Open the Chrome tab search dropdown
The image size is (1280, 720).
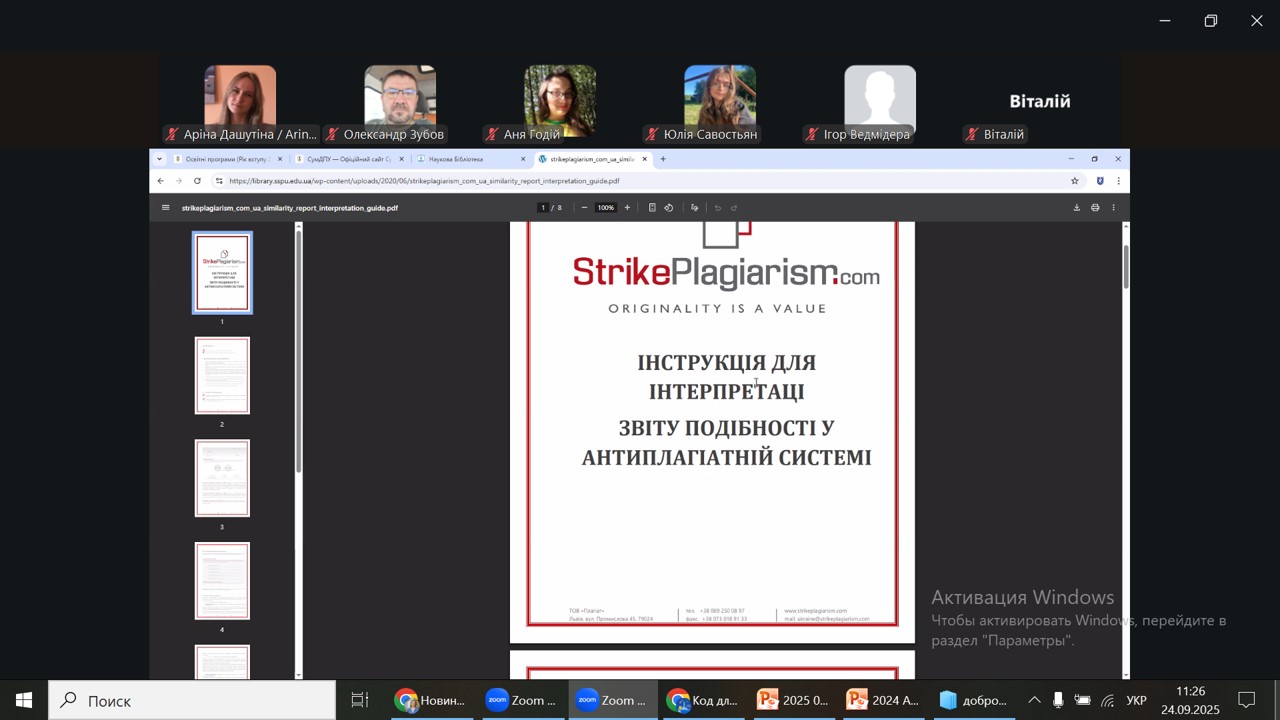tap(159, 159)
